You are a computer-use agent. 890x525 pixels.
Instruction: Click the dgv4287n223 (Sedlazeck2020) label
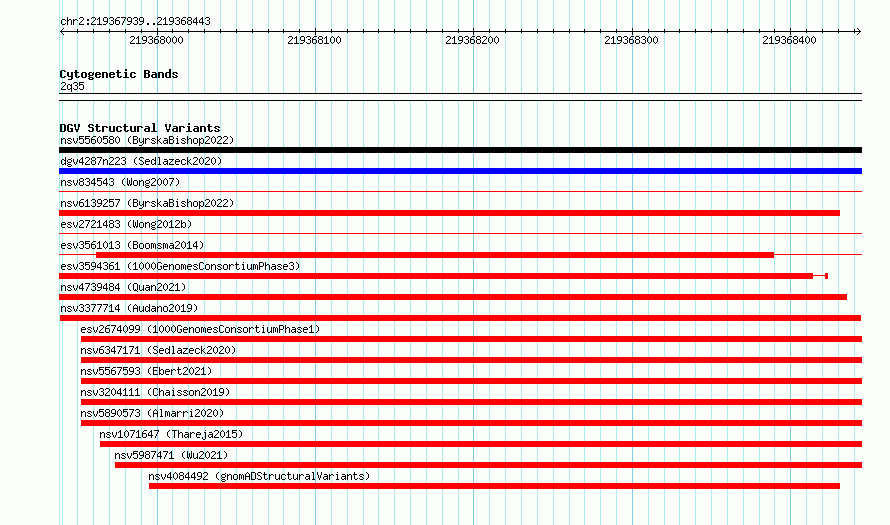point(141,161)
